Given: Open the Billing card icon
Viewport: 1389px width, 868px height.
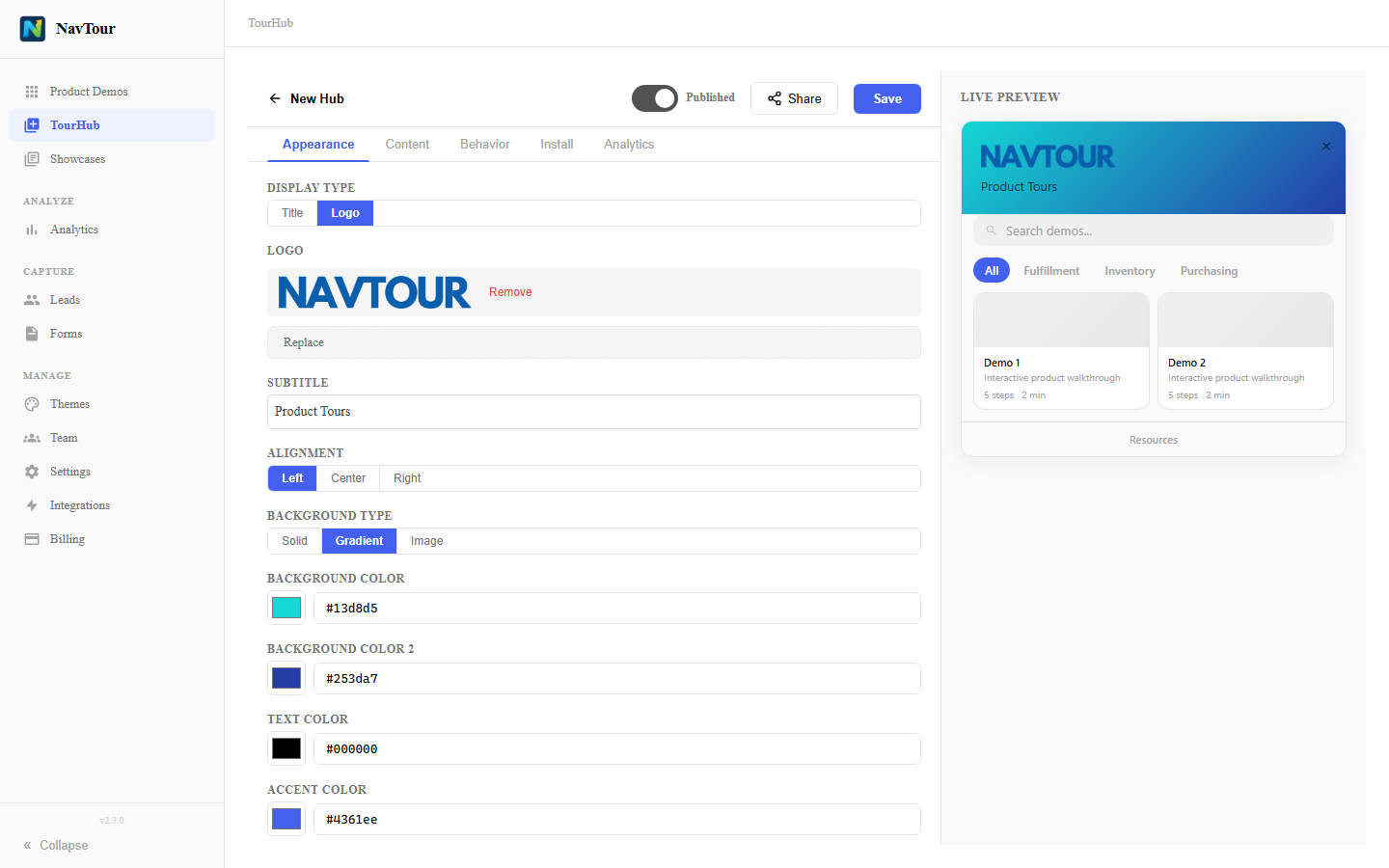Looking at the screenshot, I should click(32, 539).
